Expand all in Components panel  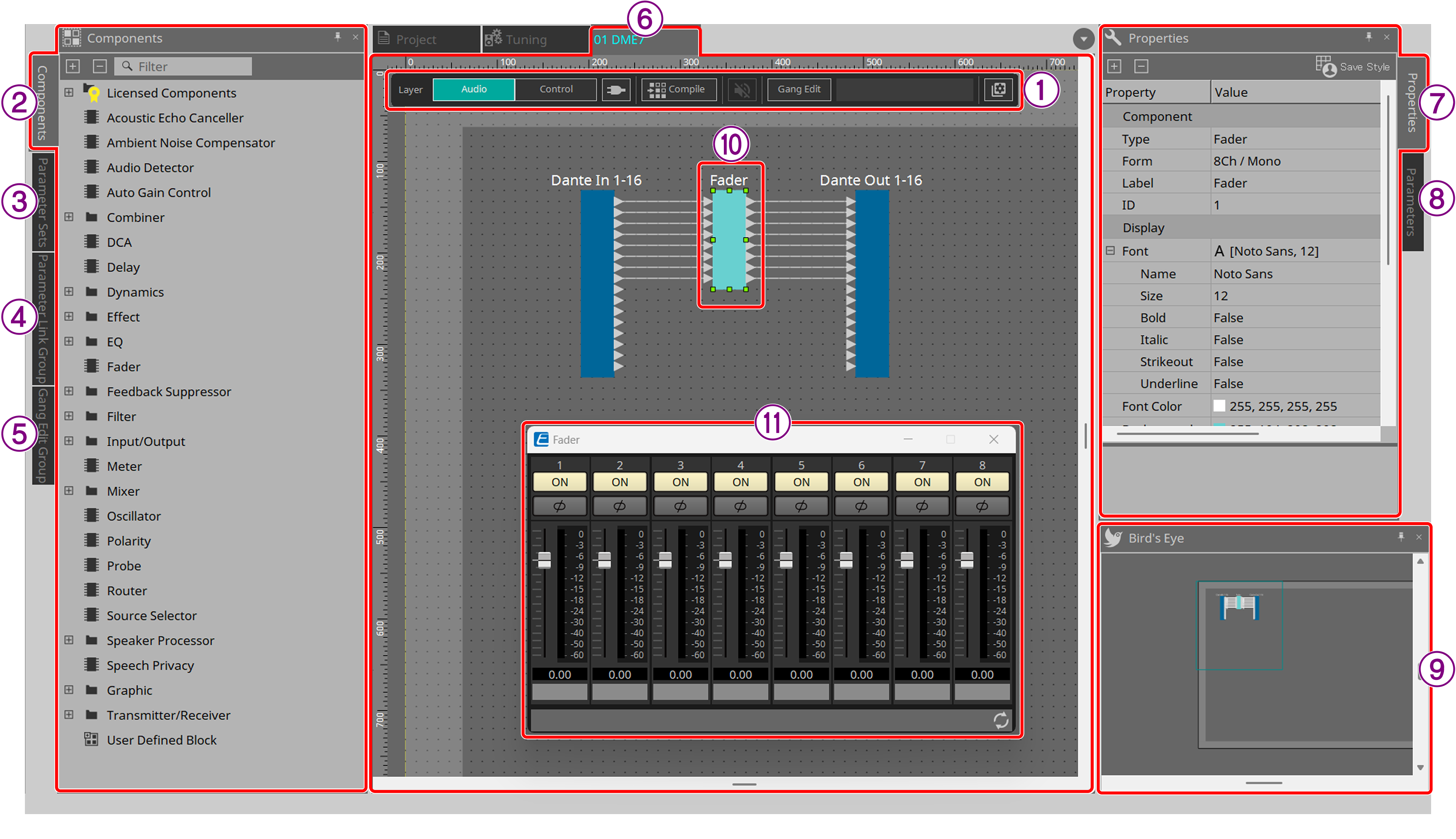72,66
